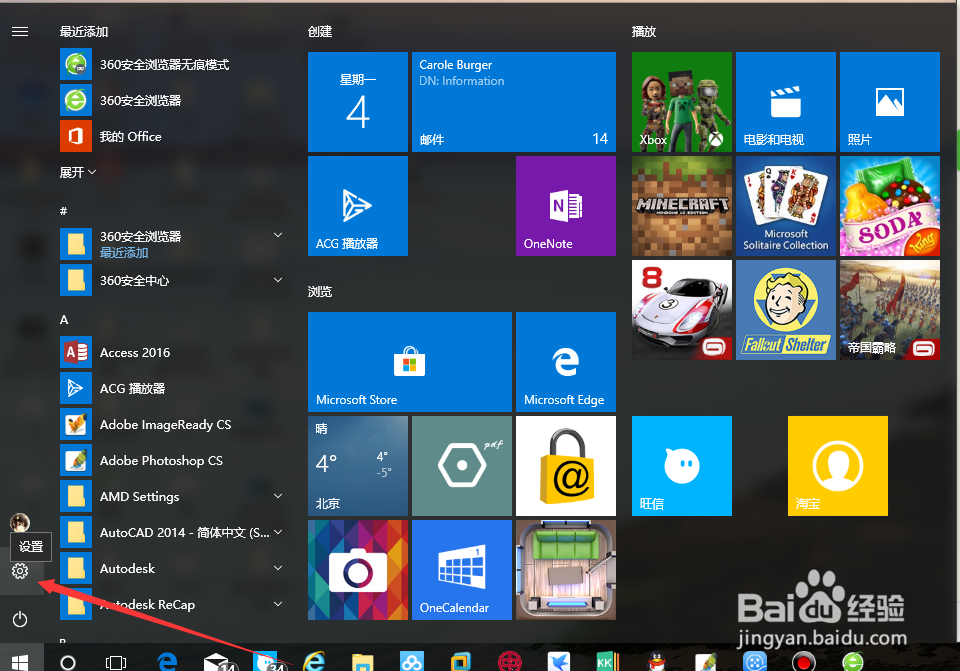Launch the Minecraft tile

(681, 206)
